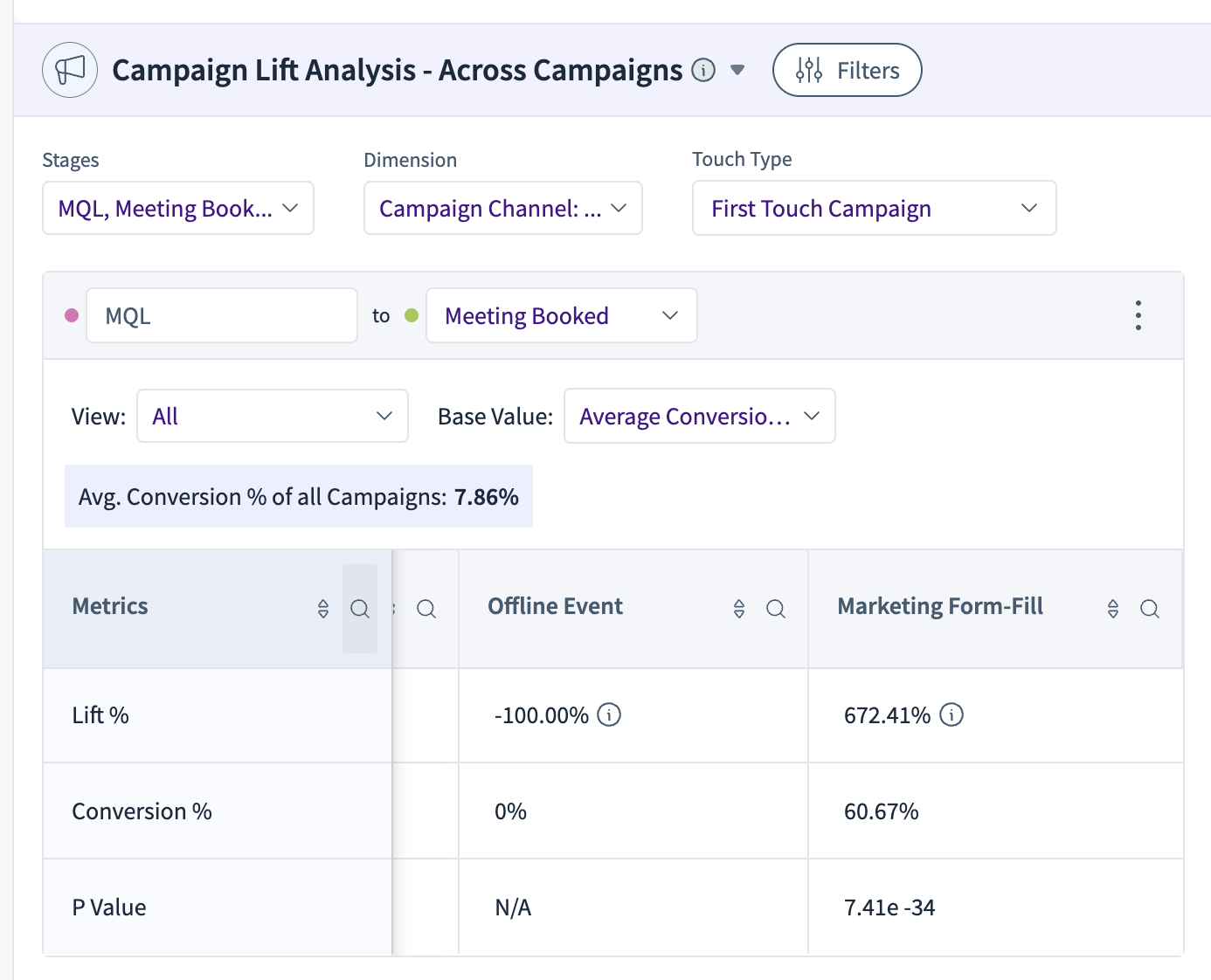Viewport: 1211px width, 980px height.
Task: Open the Meeting Booked stage dropdown
Action: coord(562,315)
